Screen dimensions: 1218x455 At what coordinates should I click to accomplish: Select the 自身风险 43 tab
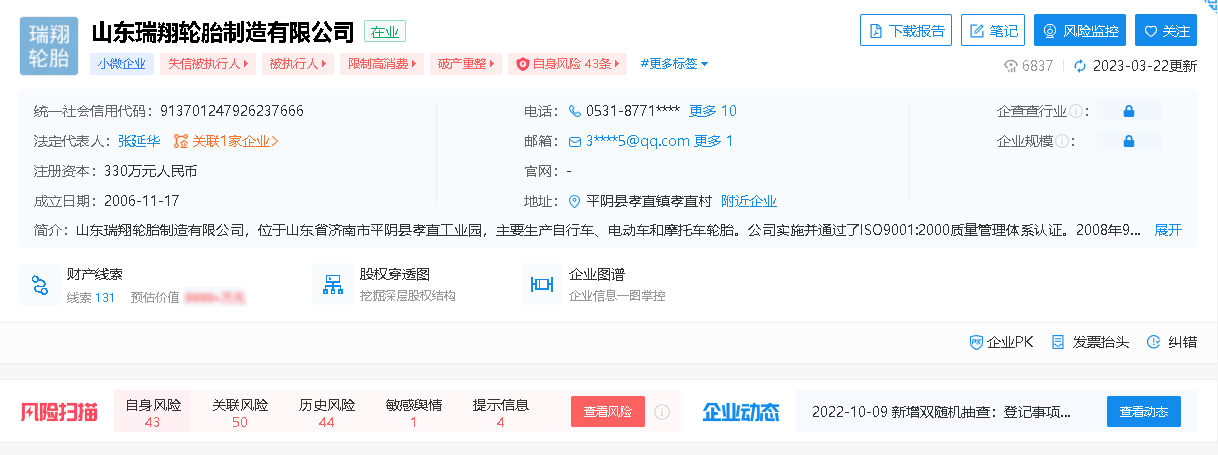pos(153,412)
